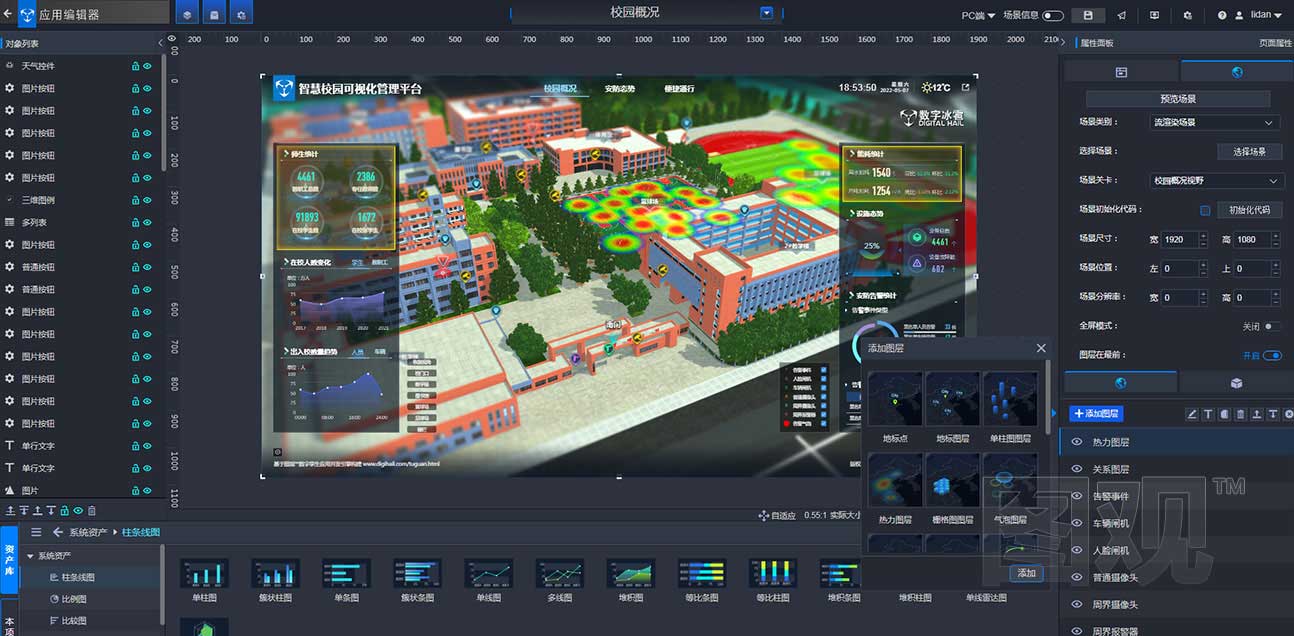Toggle visibility of the 普通摄像头 layer
The height and width of the screenshot is (636, 1294).
tap(1077, 577)
